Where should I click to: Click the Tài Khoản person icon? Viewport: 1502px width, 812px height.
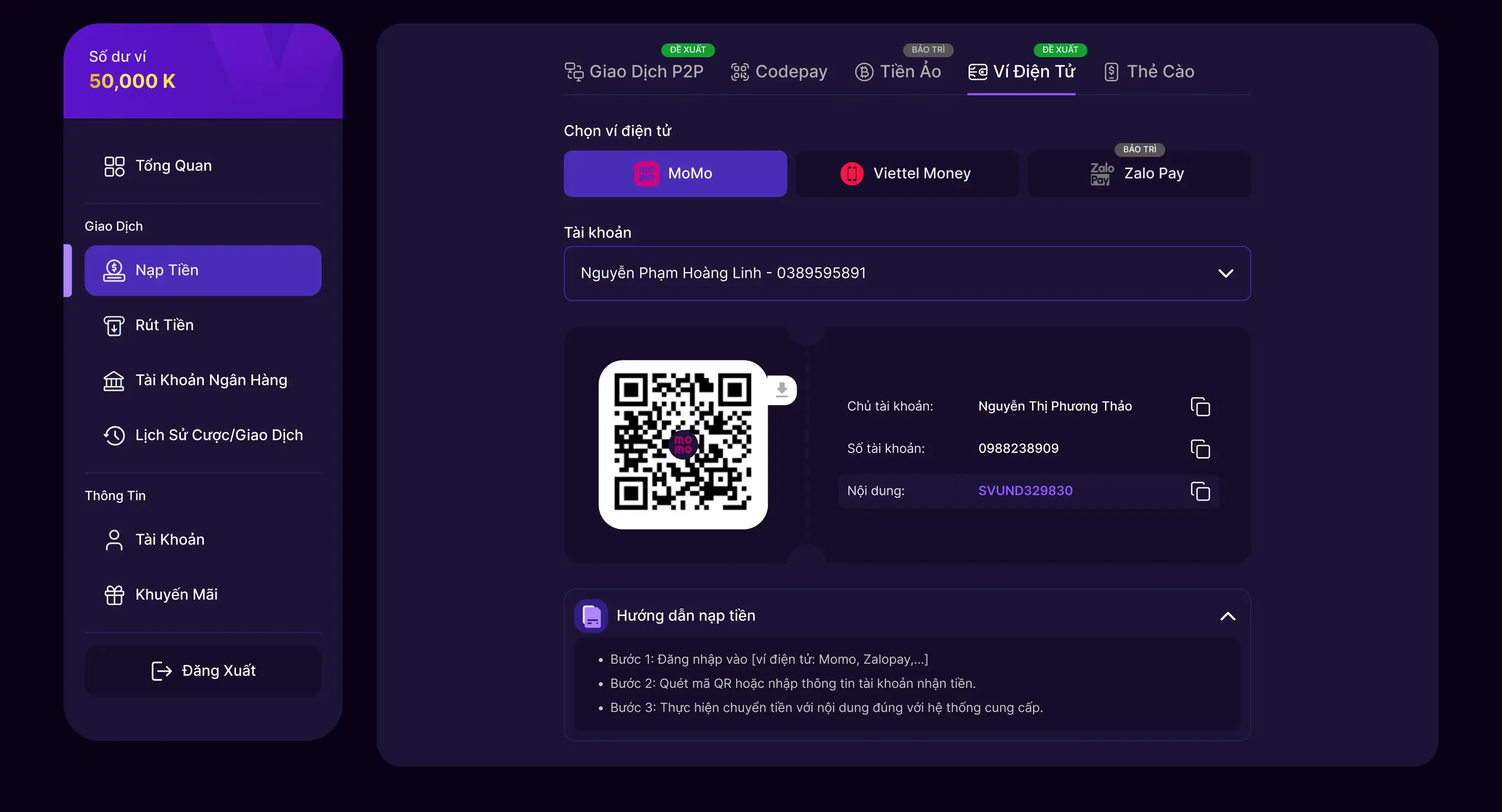pos(114,540)
